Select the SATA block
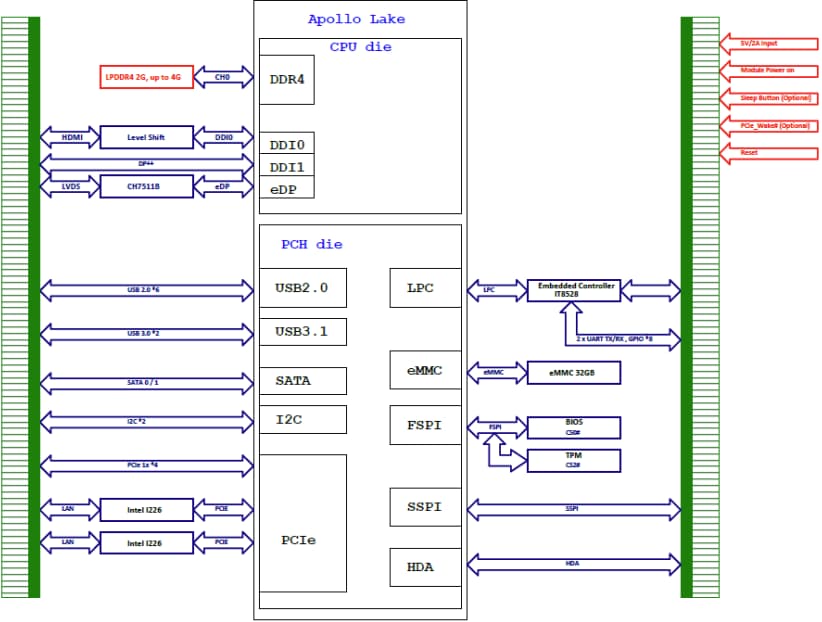 tap(303, 381)
